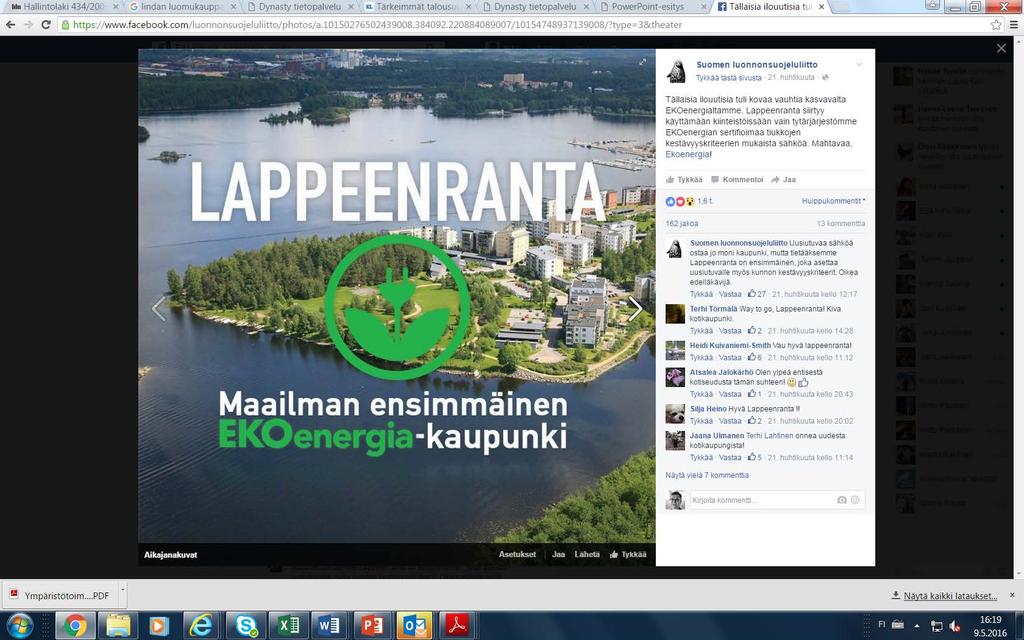Open Jaana Ulmanen commenter profile

coord(717,436)
